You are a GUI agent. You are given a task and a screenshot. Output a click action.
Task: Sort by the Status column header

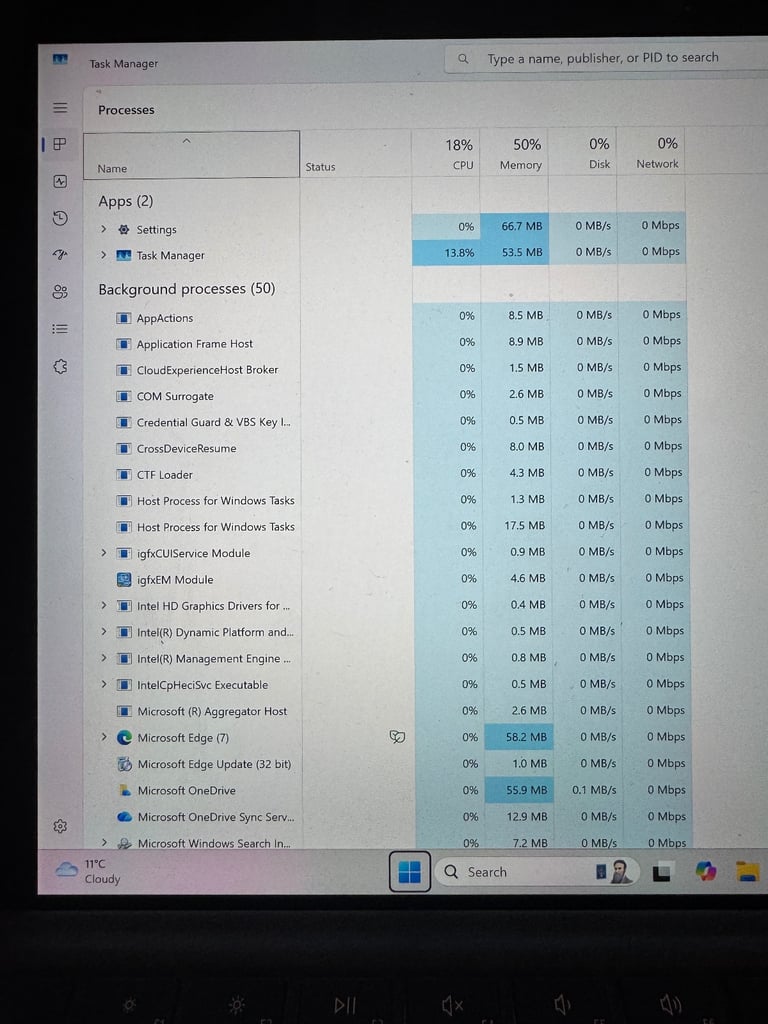(355, 153)
